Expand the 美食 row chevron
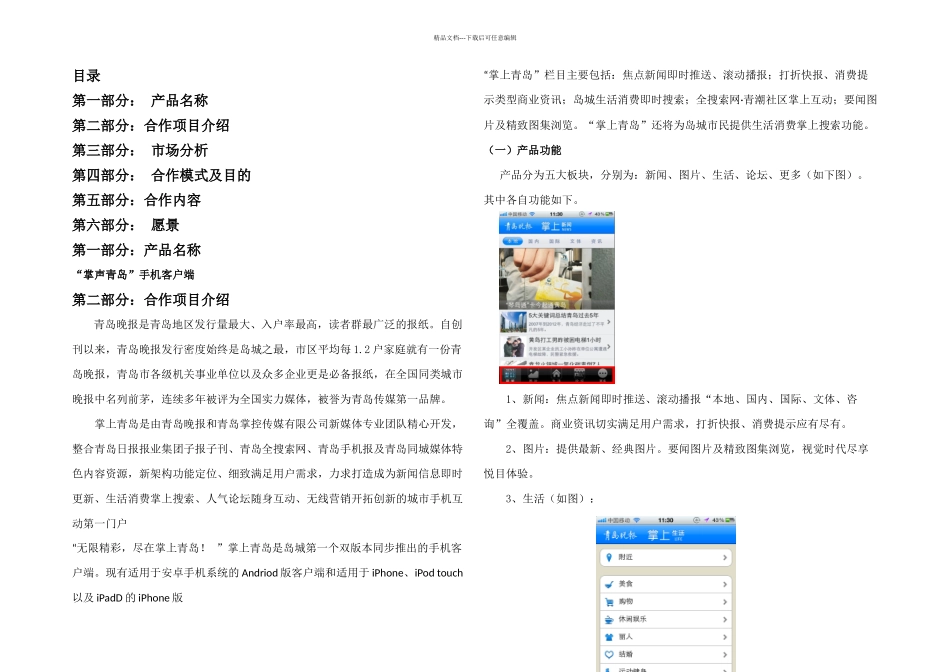 pyautogui.click(x=725, y=584)
